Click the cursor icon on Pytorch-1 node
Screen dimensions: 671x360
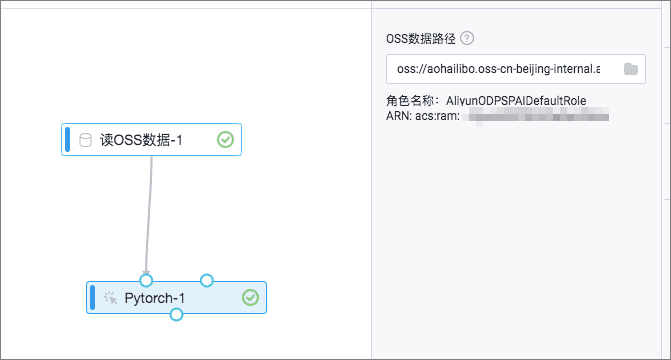pos(110,298)
